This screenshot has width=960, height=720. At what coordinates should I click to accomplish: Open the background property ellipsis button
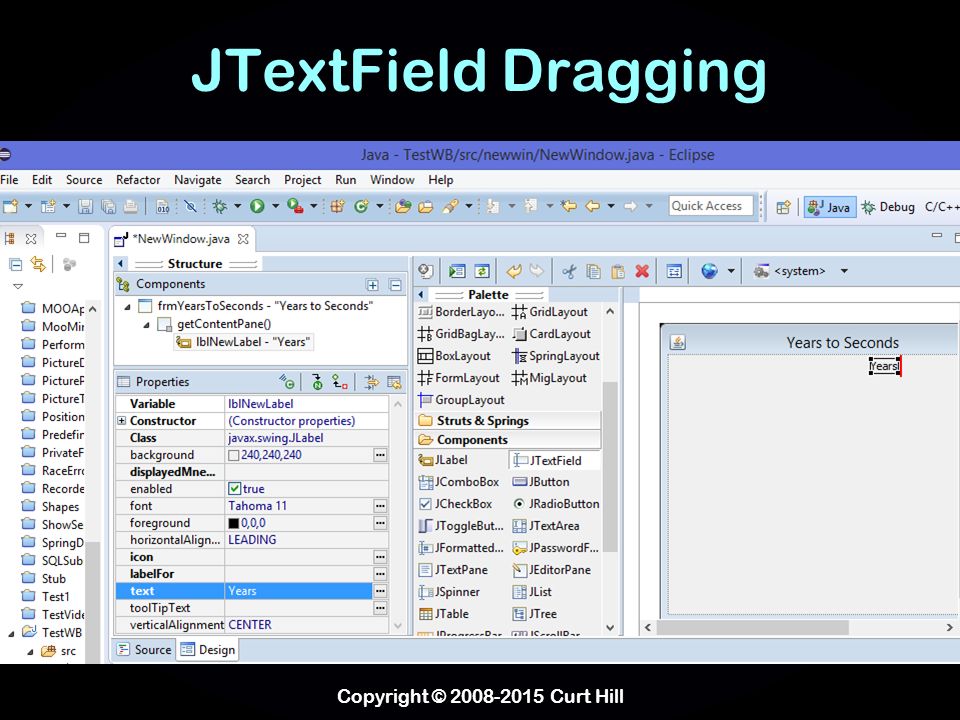[x=380, y=455]
